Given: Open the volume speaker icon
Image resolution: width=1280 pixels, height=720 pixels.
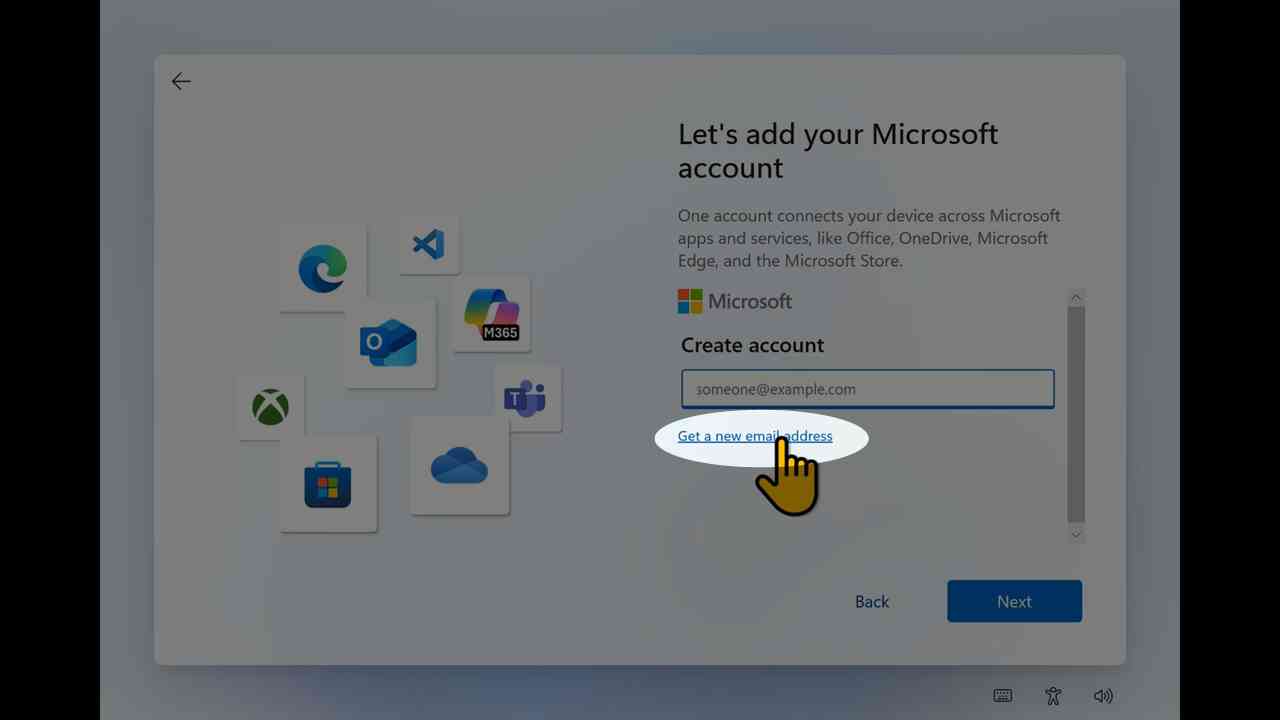Looking at the screenshot, I should pyautogui.click(x=1103, y=696).
